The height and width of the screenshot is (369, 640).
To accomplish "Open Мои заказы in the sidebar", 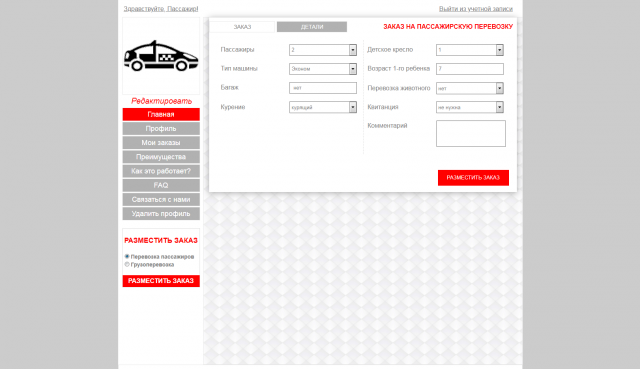I will click(x=161, y=142).
